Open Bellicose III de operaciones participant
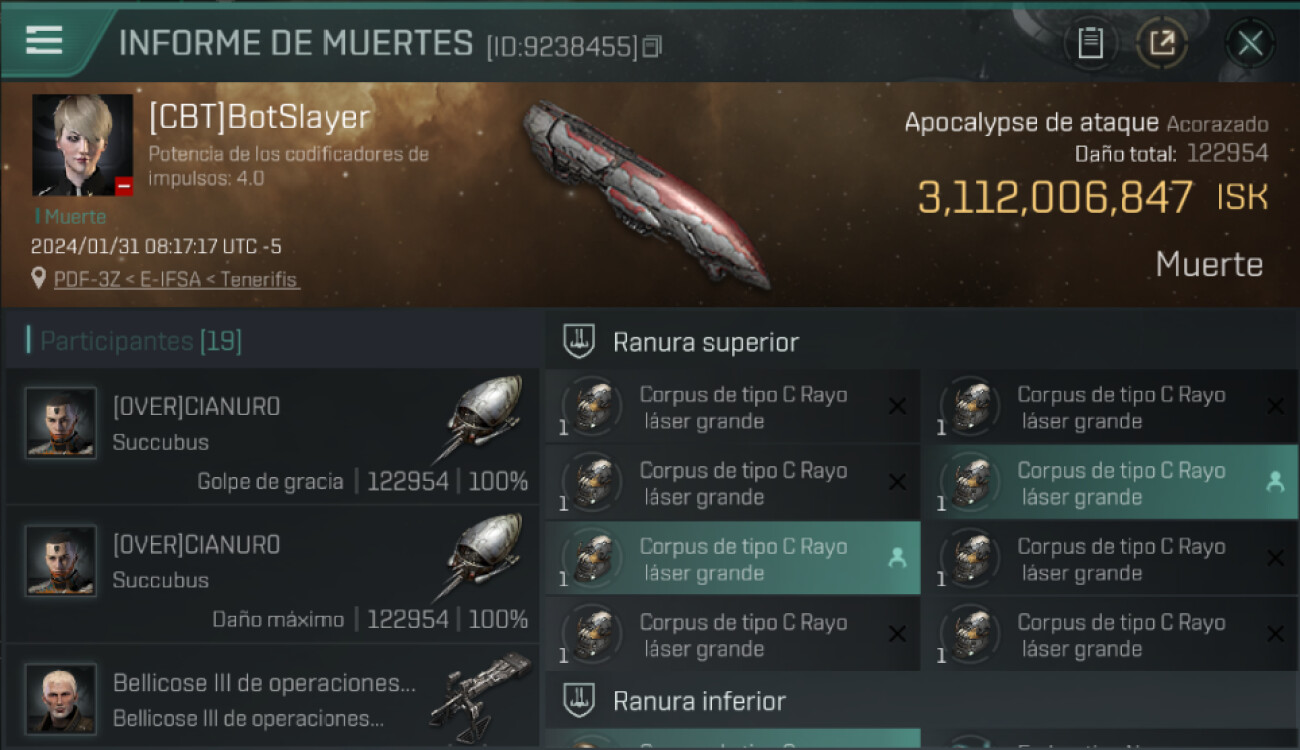The width and height of the screenshot is (1300, 750). tap(272, 697)
